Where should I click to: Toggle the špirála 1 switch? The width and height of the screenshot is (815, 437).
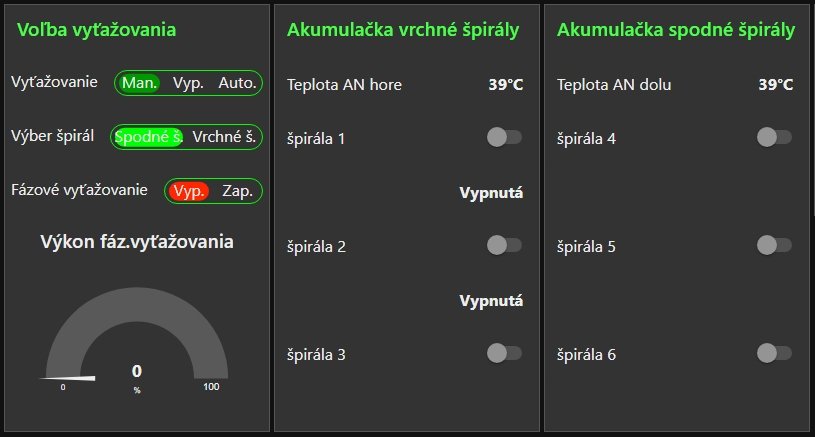point(504,137)
